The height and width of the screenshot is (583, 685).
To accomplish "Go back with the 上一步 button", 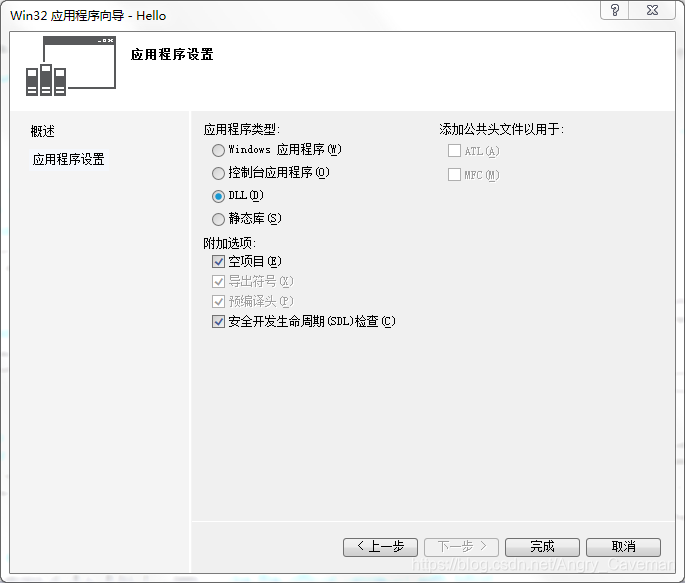I will pyautogui.click(x=381, y=547).
